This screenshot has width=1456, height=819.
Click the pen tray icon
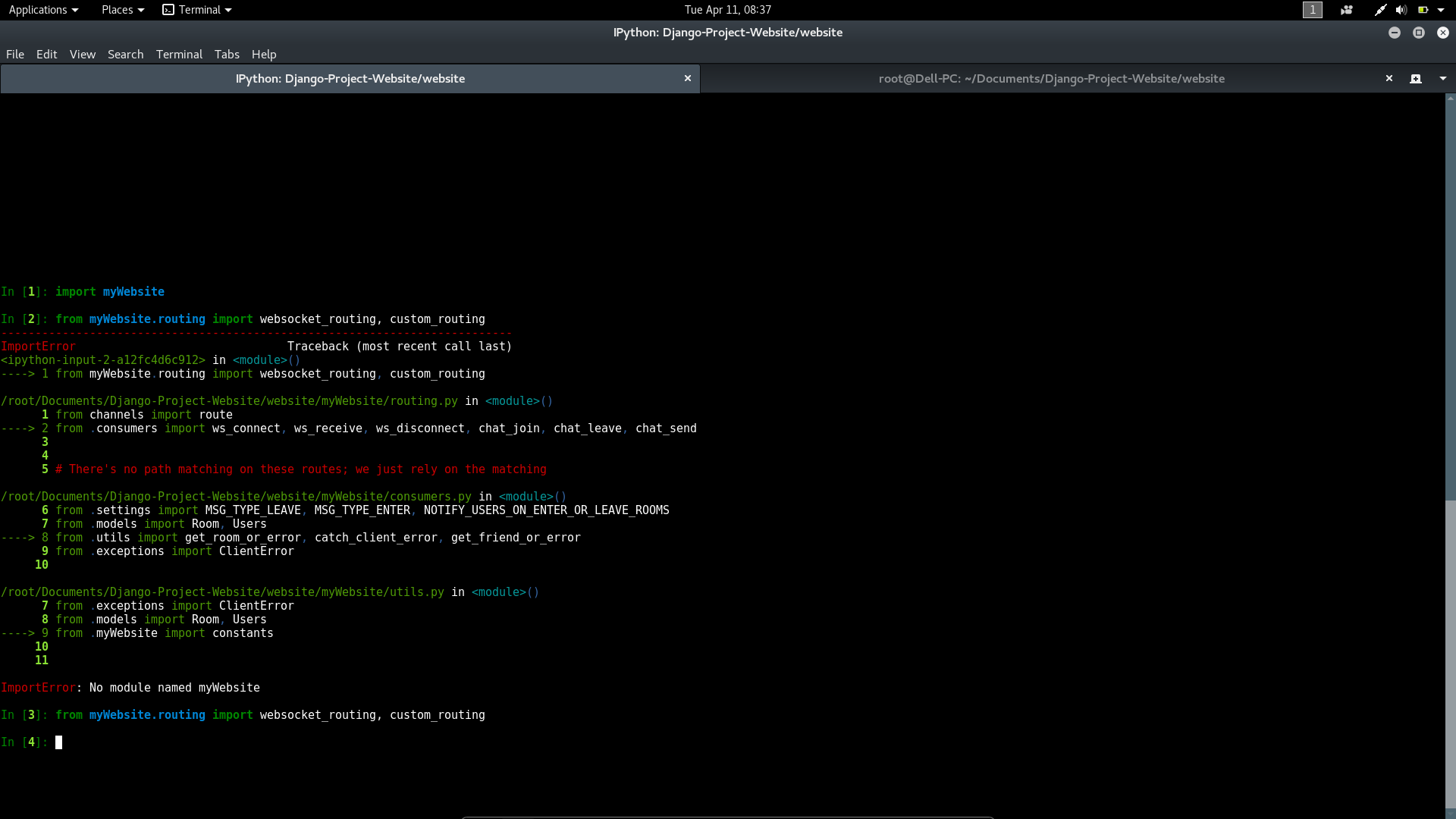[x=1380, y=10]
